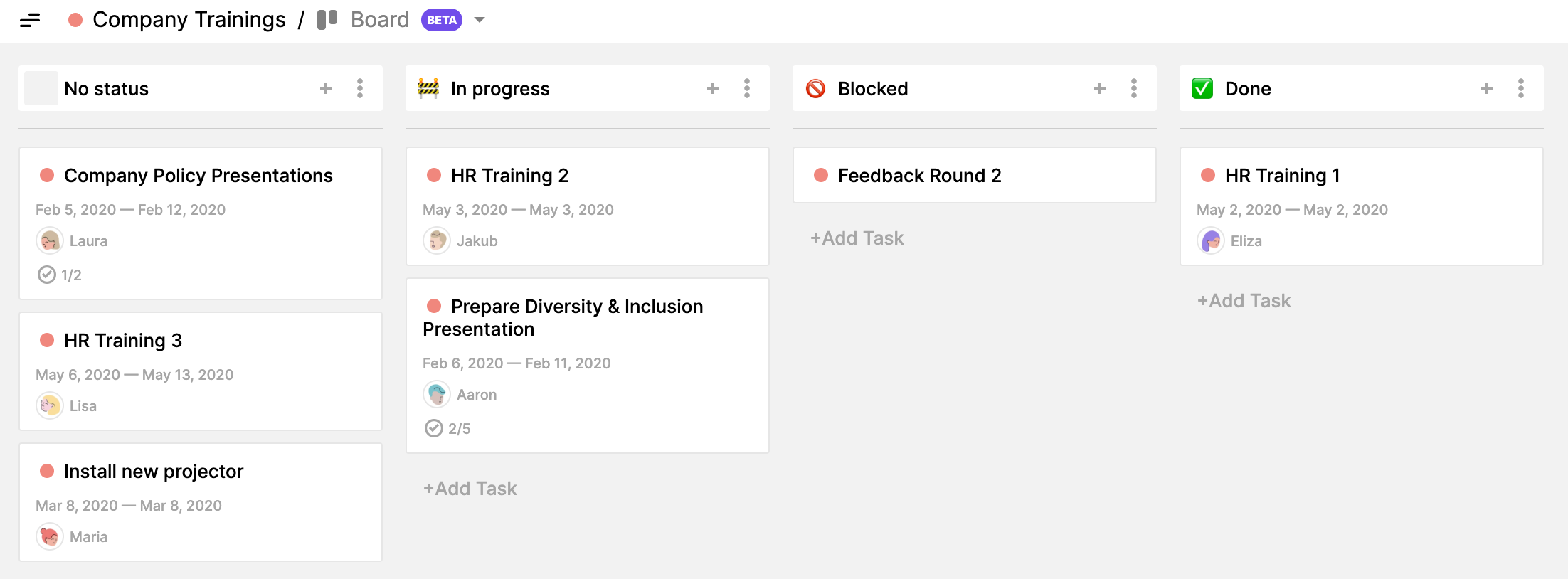Image resolution: width=1568 pixels, height=579 pixels.
Task: Click Laura's avatar on Company Policy card
Action: point(50,241)
